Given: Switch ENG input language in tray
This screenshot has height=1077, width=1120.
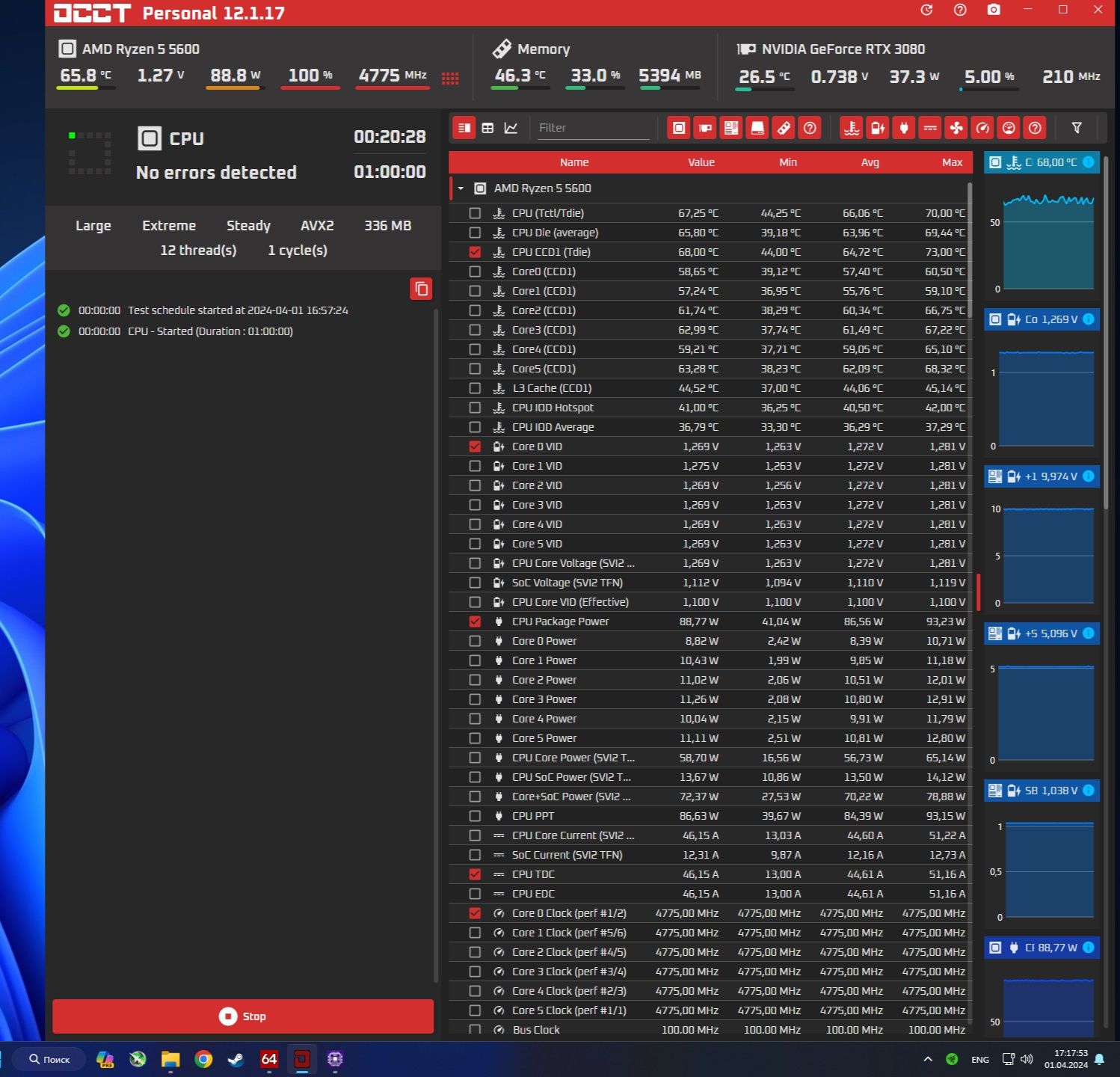Looking at the screenshot, I should (980, 1059).
